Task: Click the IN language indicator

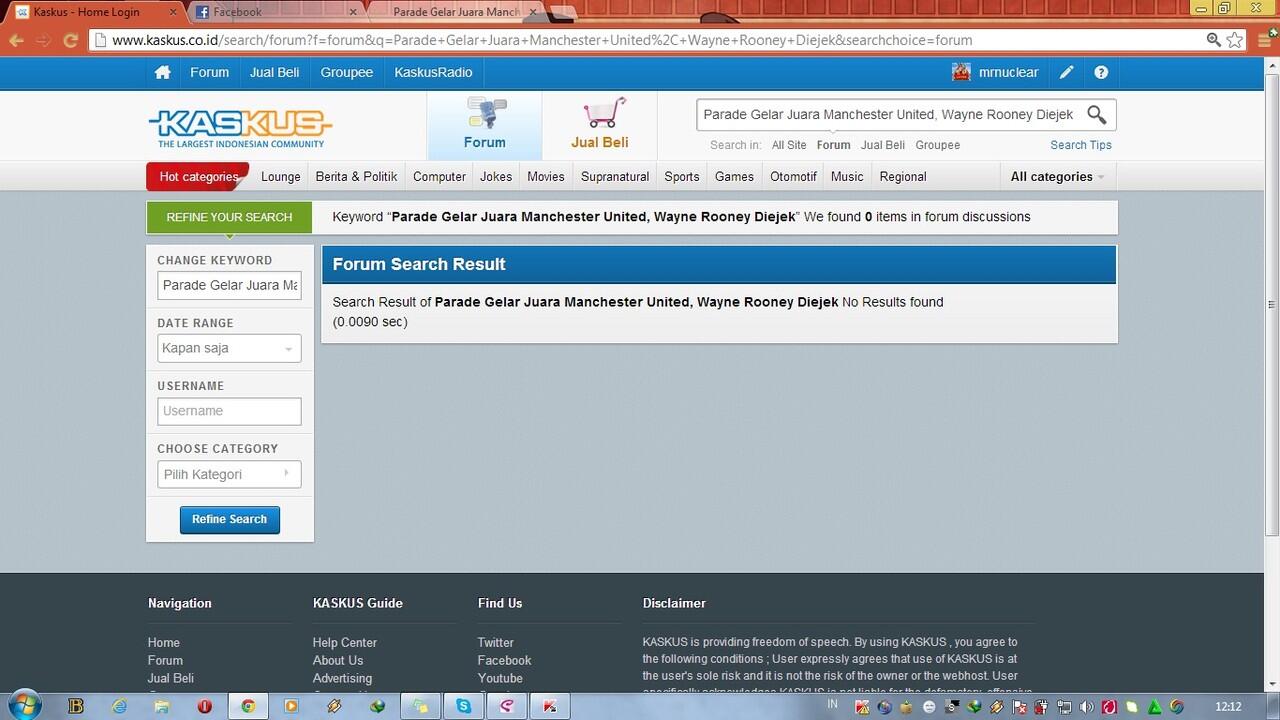Action: point(833,705)
